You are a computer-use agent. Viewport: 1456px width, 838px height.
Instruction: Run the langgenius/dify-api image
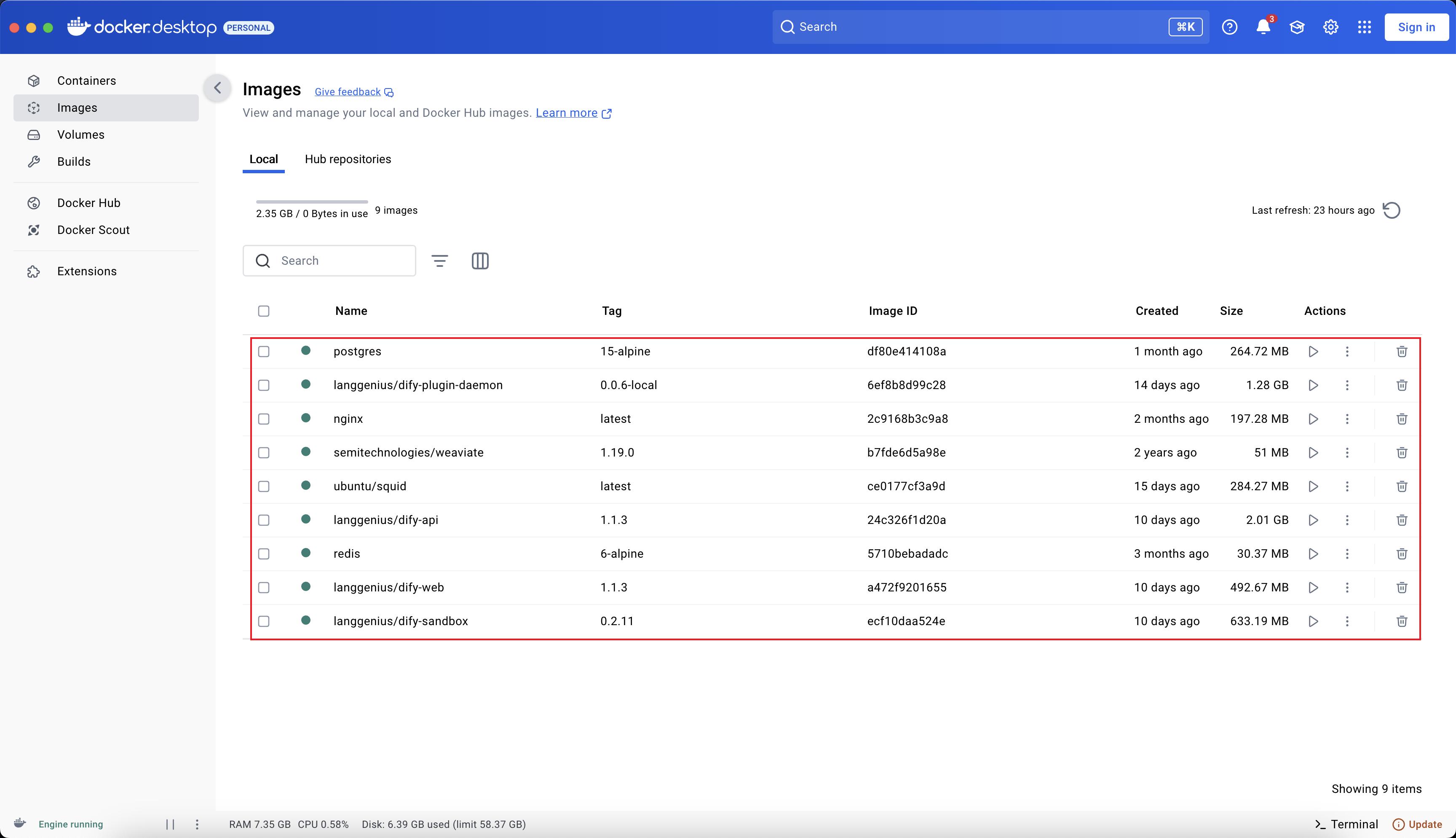(1313, 520)
